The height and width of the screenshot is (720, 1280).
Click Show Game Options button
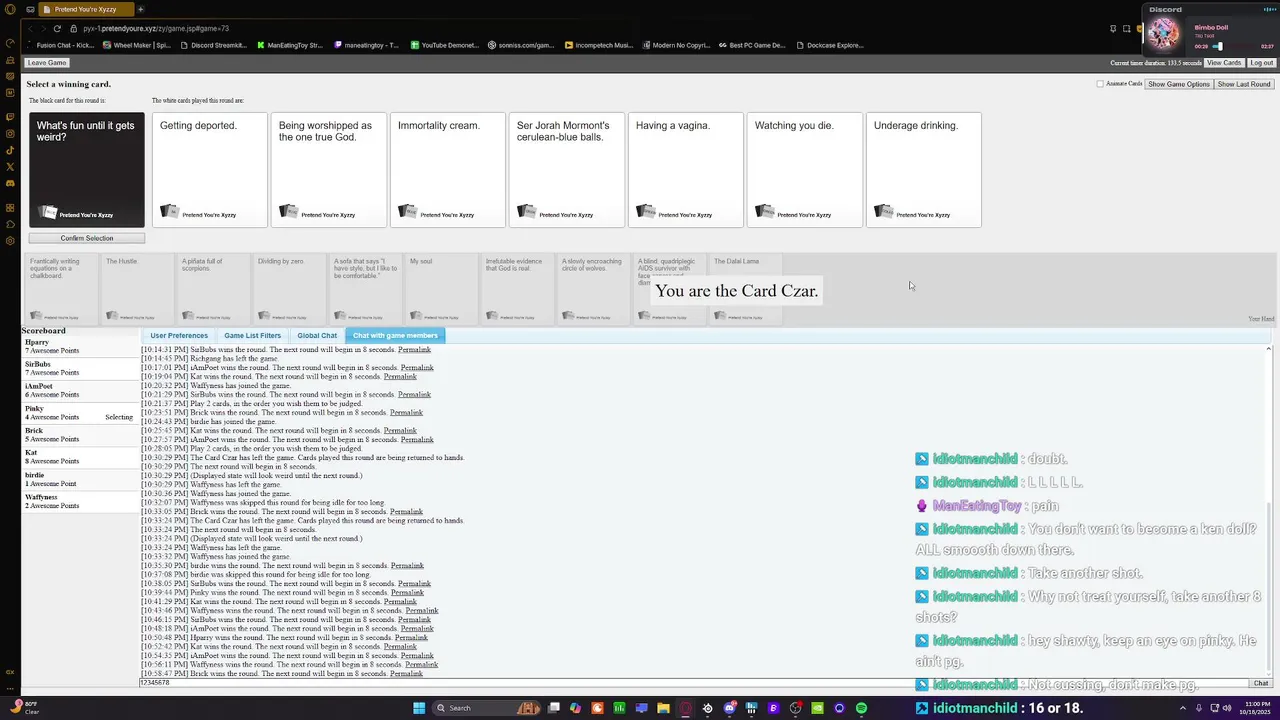pyautogui.click(x=1179, y=84)
